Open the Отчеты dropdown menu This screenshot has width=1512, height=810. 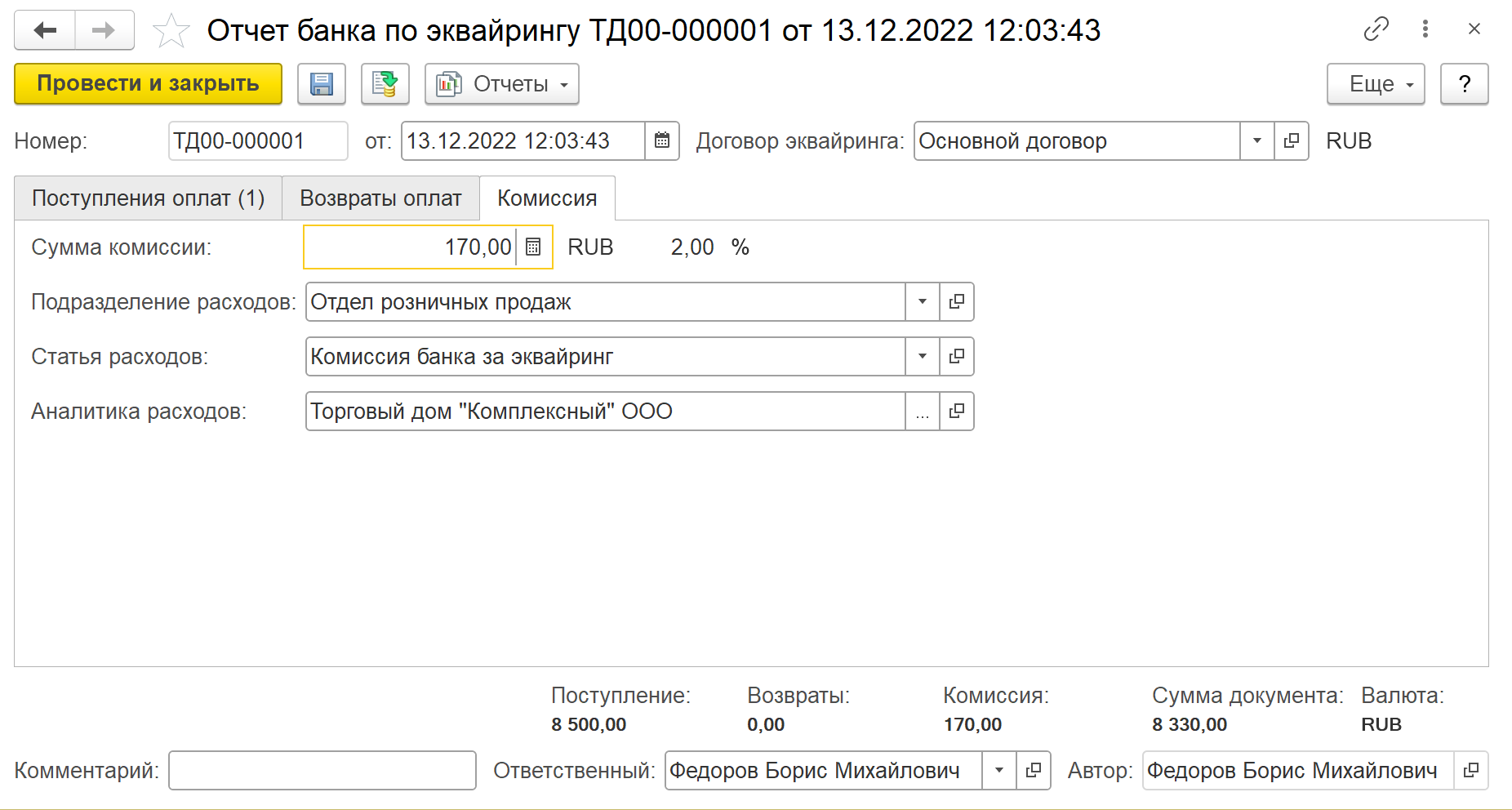pos(501,84)
